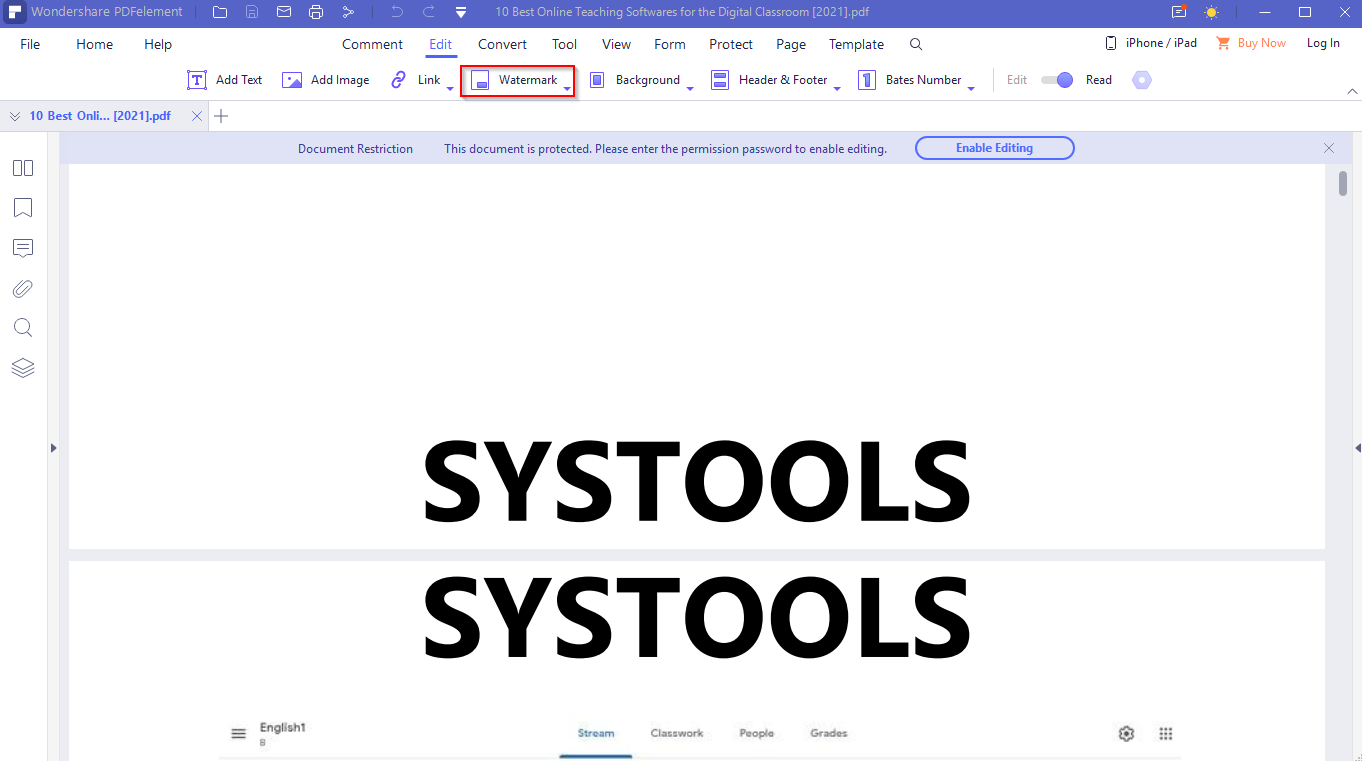The height and width of the screenshot is (761, 1362).
Task: Collapse the ribbon toolbar chevron
Action: (x=1353, y=91)
